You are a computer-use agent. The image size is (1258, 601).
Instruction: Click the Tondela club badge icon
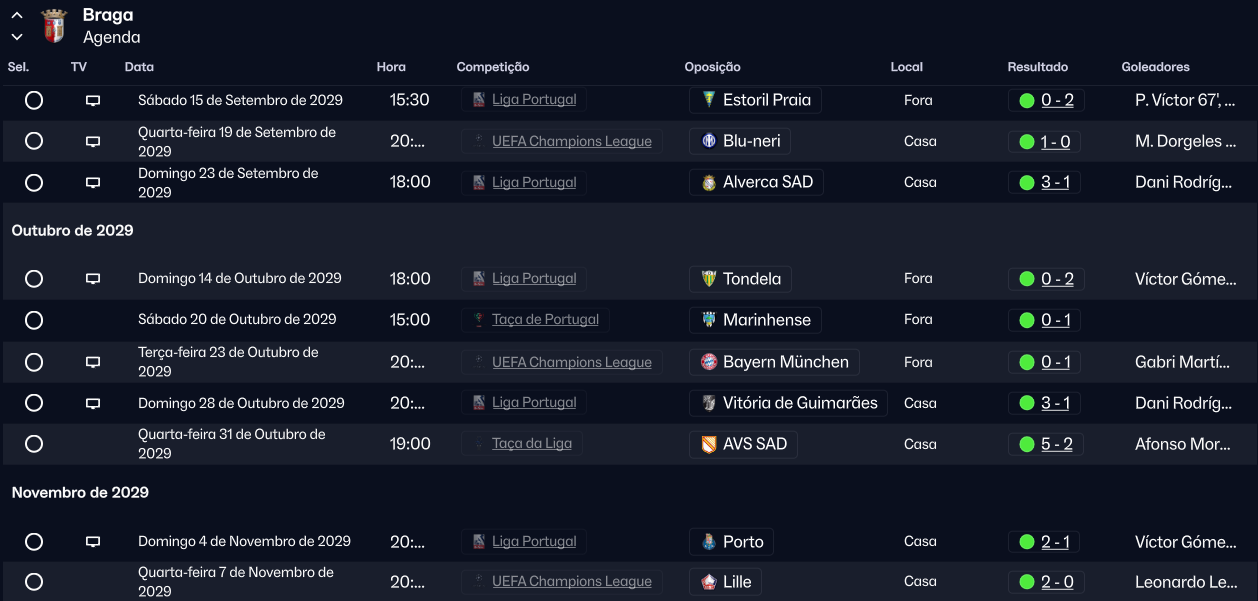click(709, 279)
